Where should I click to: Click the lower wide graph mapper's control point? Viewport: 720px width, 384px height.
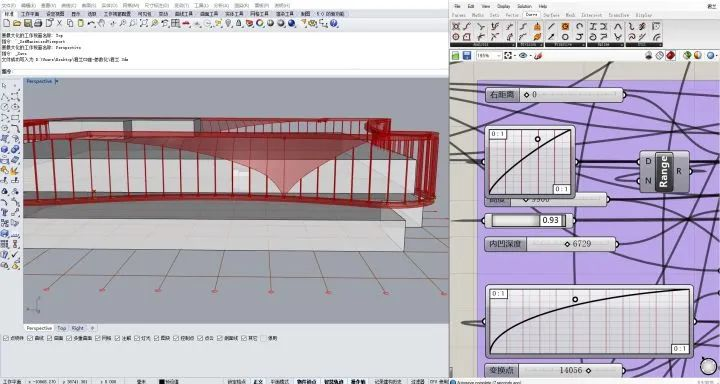(575, 299)
